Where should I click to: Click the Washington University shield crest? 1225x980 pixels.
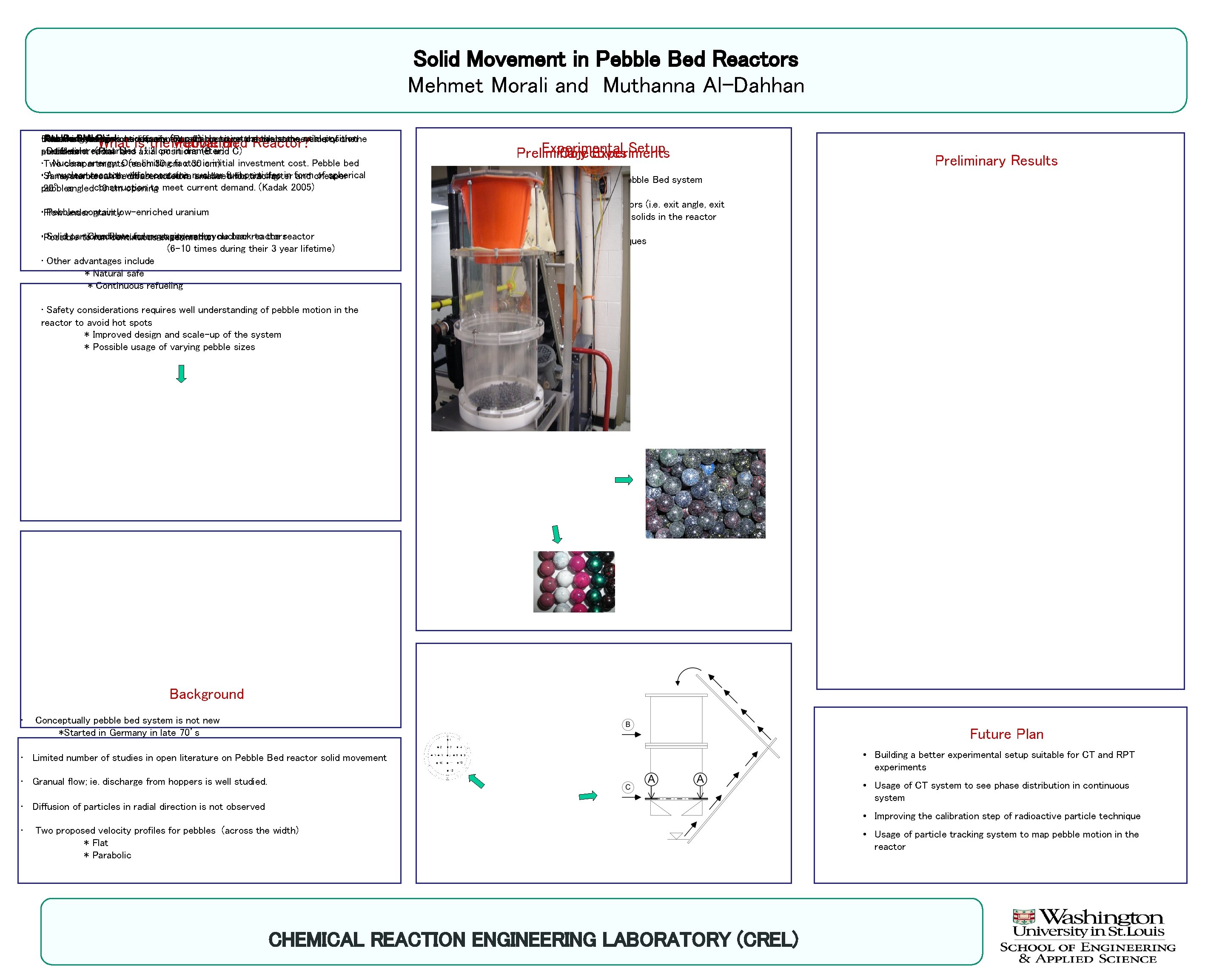1024,917
